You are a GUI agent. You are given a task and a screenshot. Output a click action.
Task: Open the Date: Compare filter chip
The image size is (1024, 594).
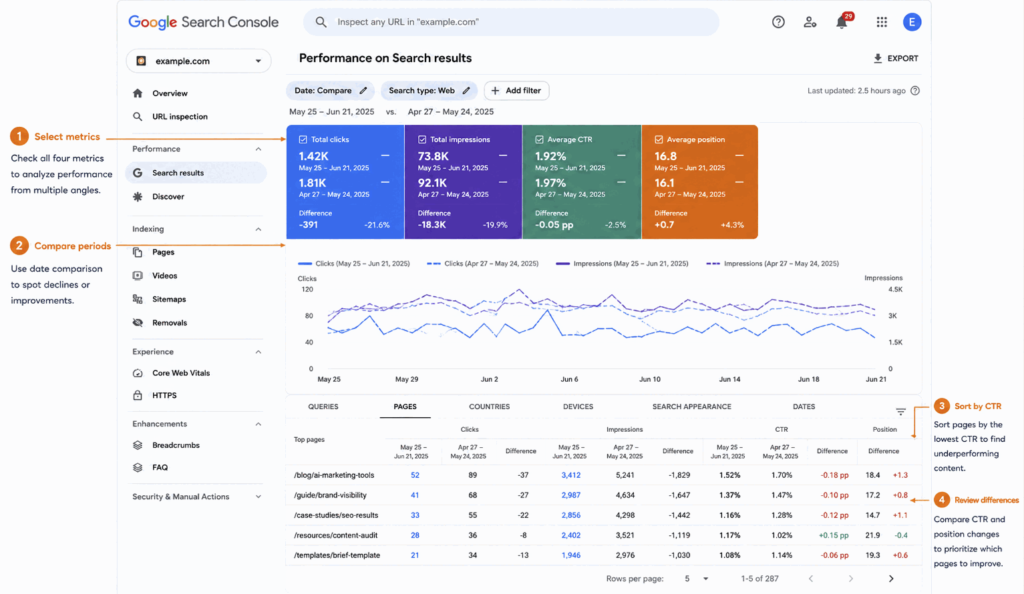[330, 91]
